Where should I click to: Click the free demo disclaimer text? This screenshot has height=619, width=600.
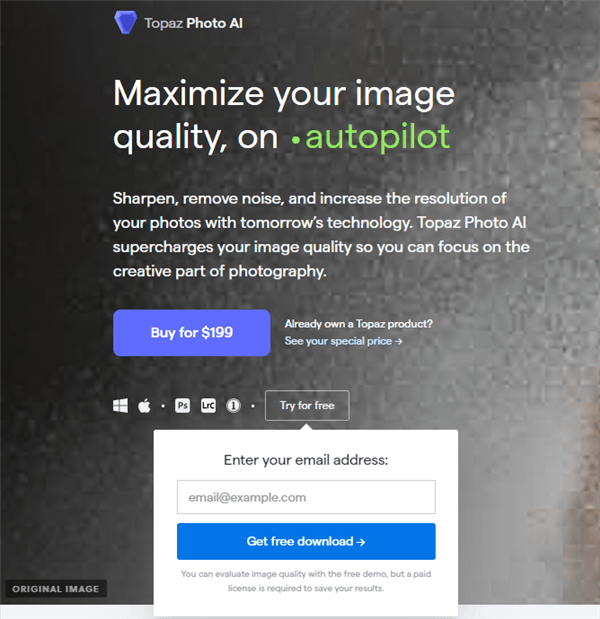click(306, 581)
